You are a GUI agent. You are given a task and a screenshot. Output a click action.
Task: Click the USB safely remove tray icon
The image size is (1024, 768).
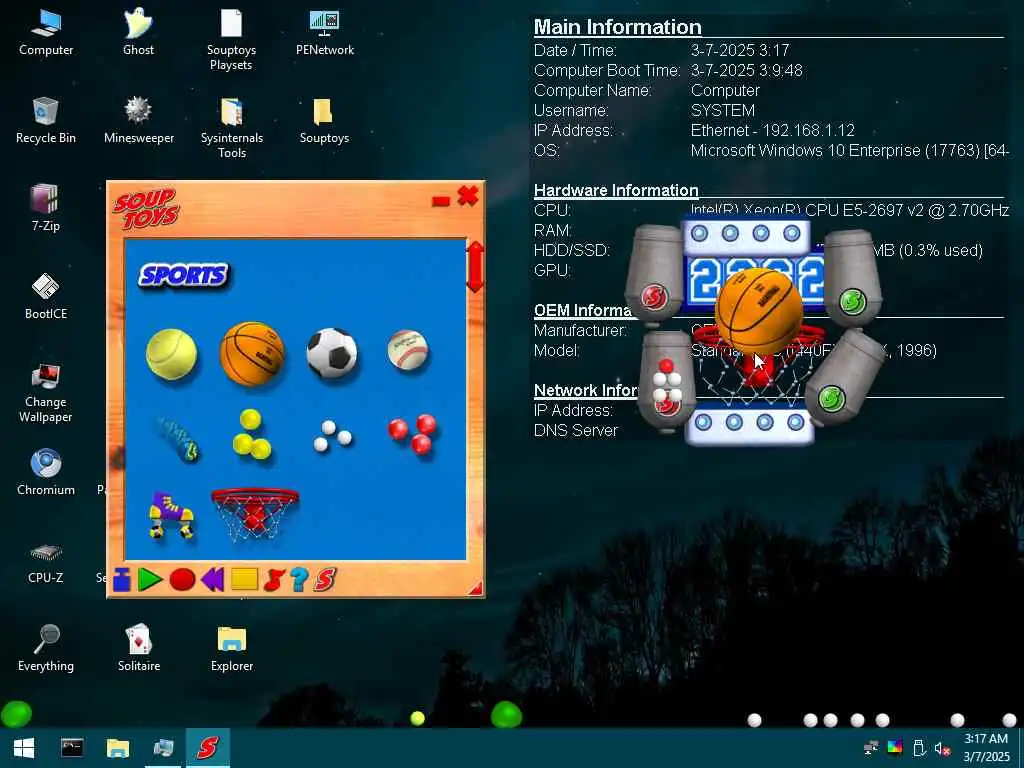pyautogui.click(x=919, y=748)
